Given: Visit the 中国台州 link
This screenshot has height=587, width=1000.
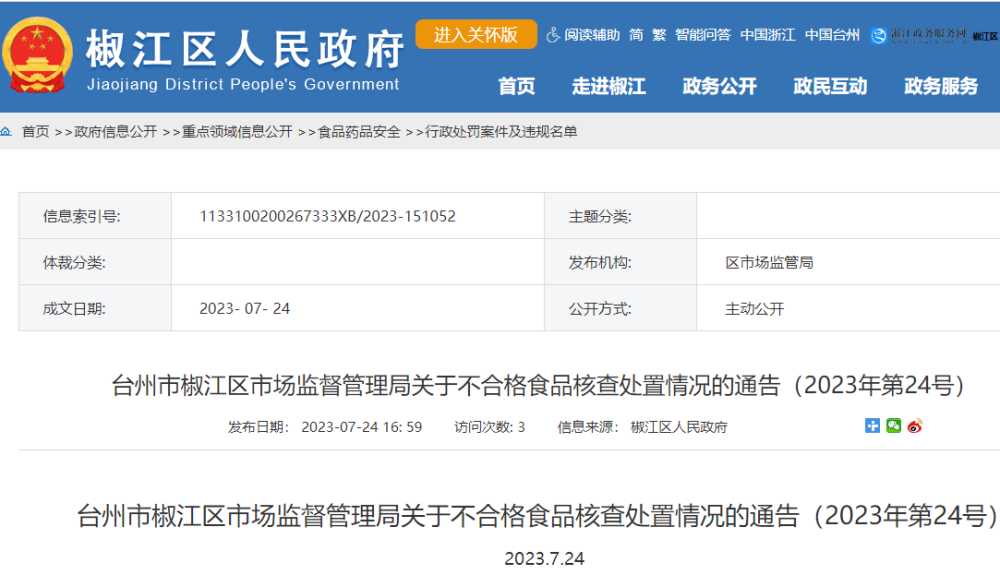Looking at the screenshot, I should 832,35.
